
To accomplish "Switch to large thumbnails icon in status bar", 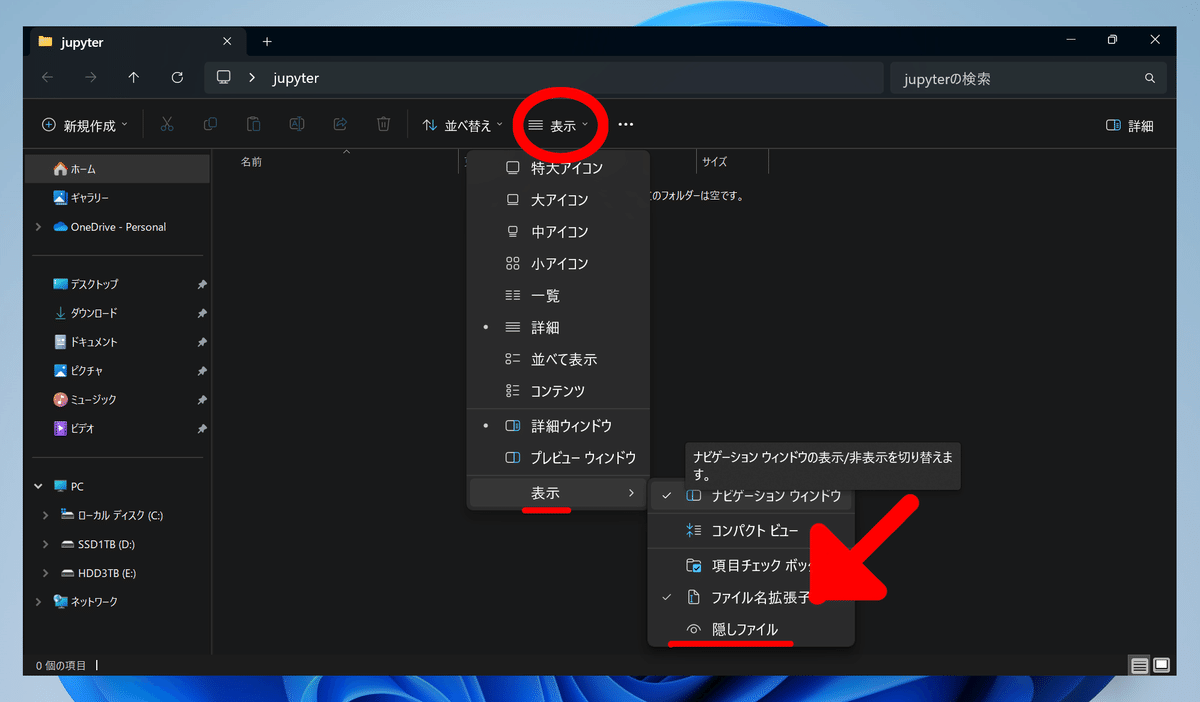I will click(x=1161, y=665).
